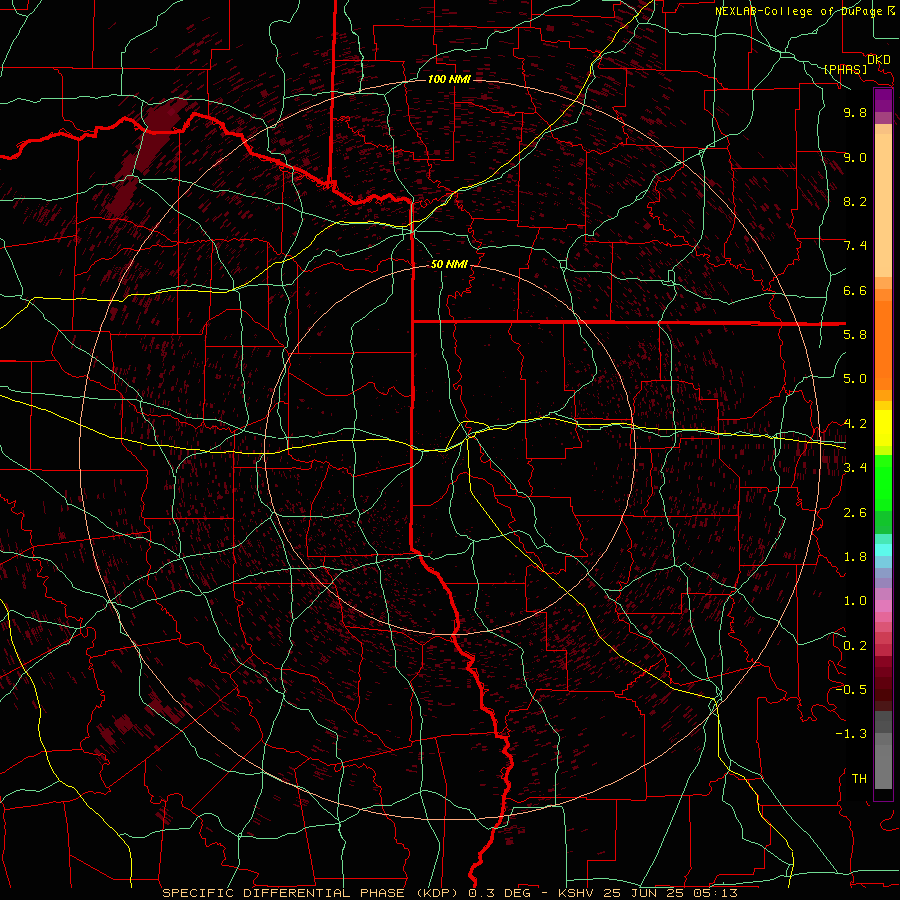This screenshot has width=900, height=900.
Task: Pick the yellow band in color scale
Action: click(883, 428)
